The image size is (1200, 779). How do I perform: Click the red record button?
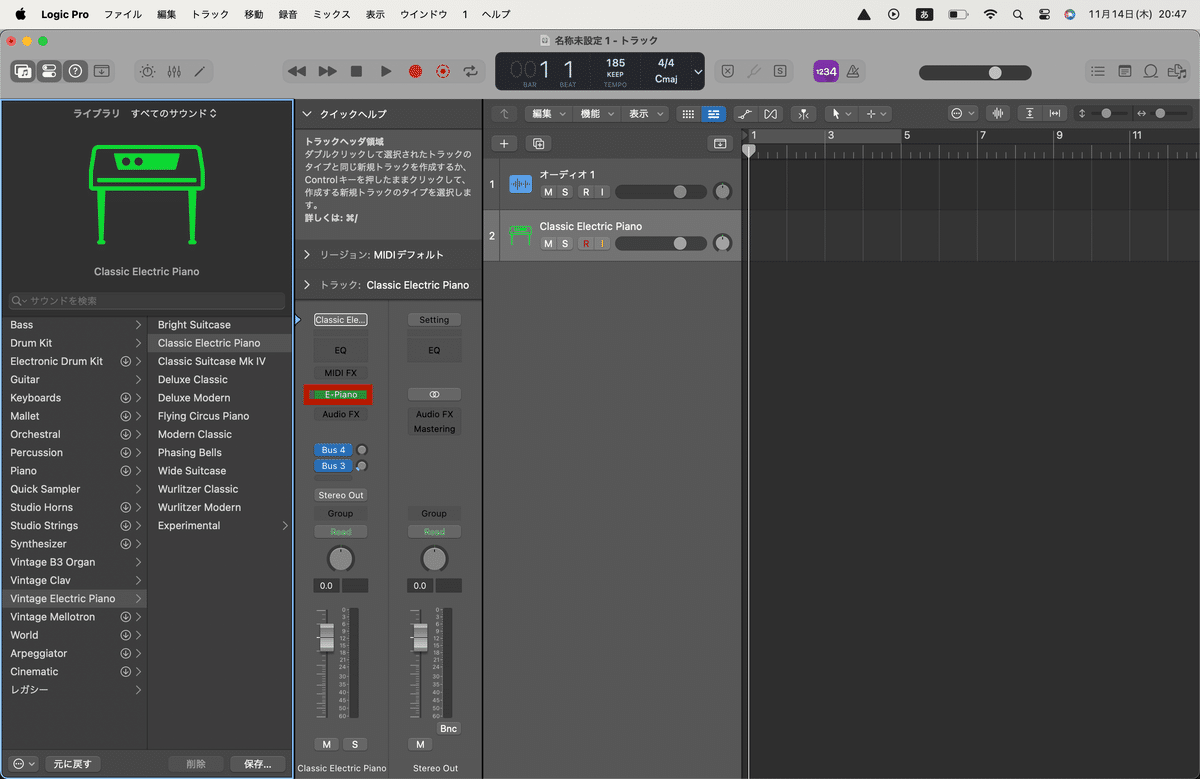click(x=415, y=71)
